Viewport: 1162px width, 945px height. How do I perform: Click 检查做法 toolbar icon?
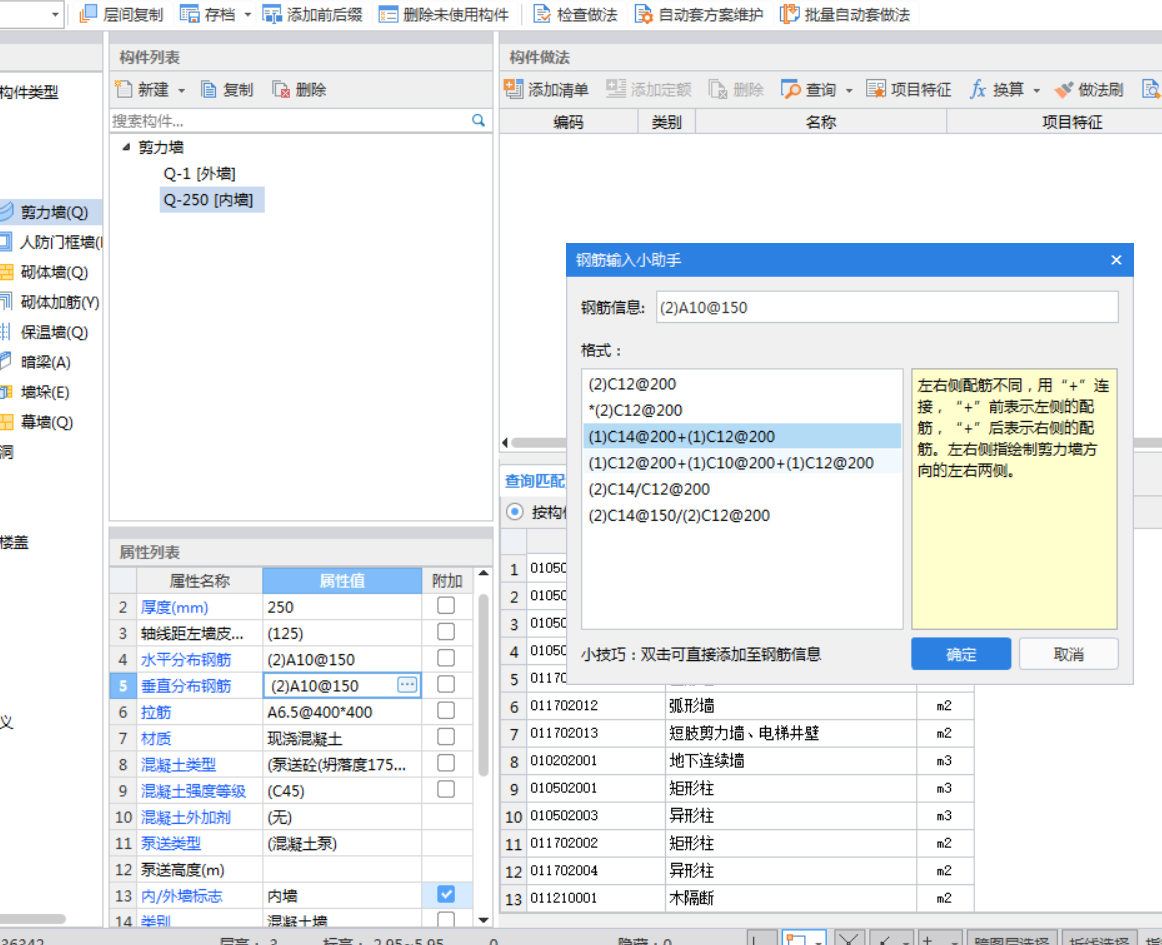point(542,14)
